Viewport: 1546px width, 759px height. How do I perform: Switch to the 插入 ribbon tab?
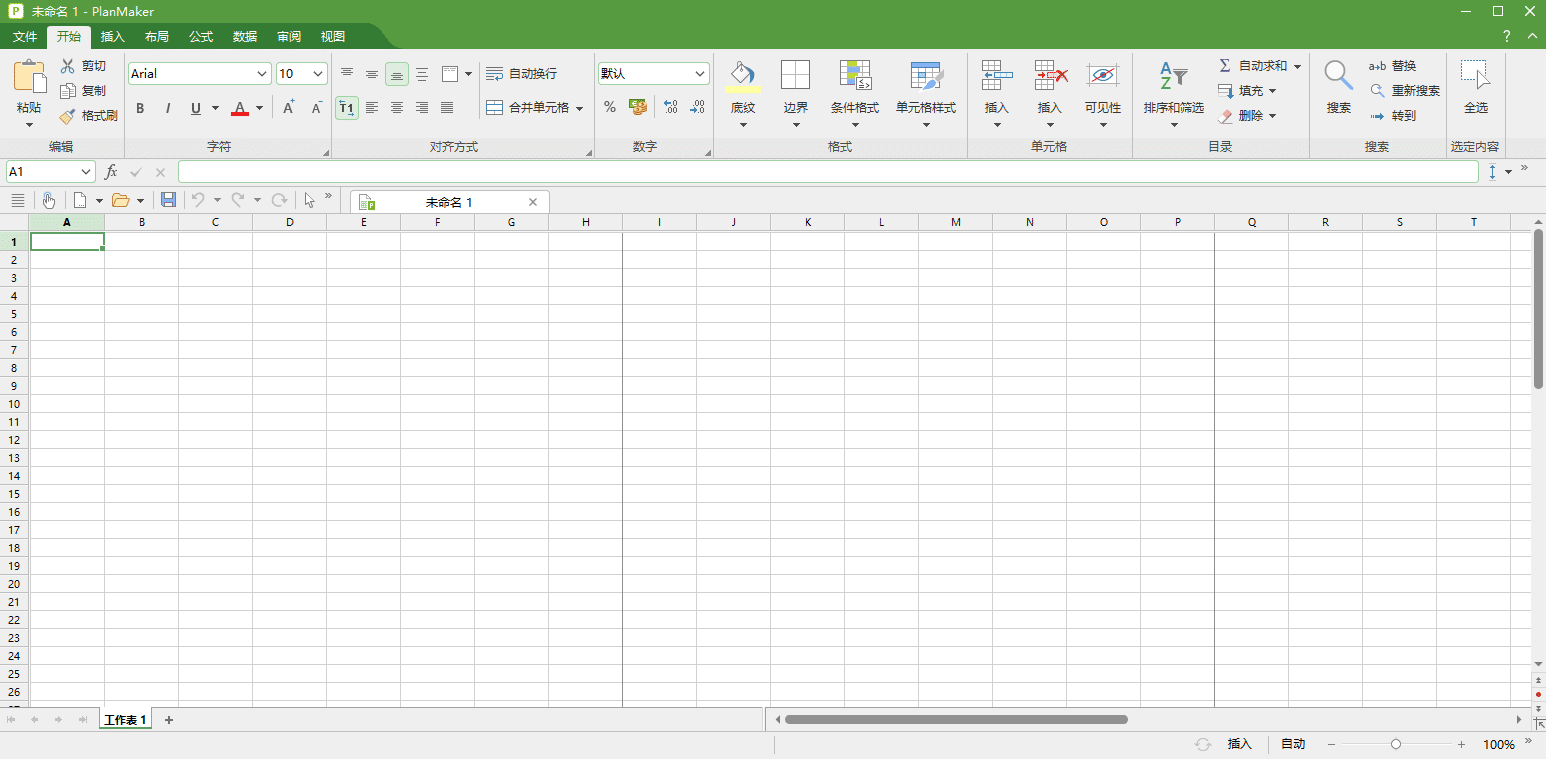(x=113, y=37)
